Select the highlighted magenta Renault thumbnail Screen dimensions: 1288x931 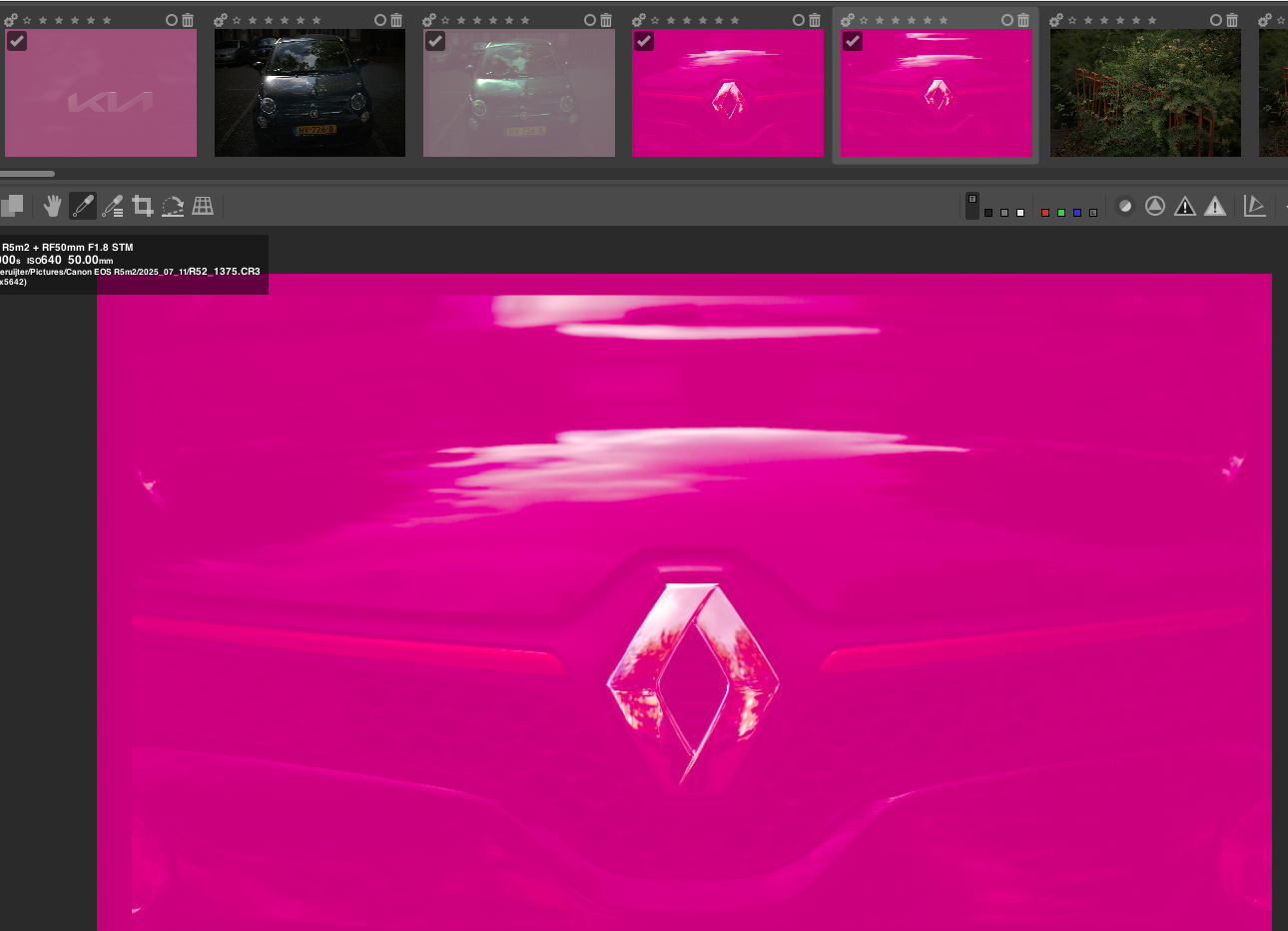coord(937,93)
